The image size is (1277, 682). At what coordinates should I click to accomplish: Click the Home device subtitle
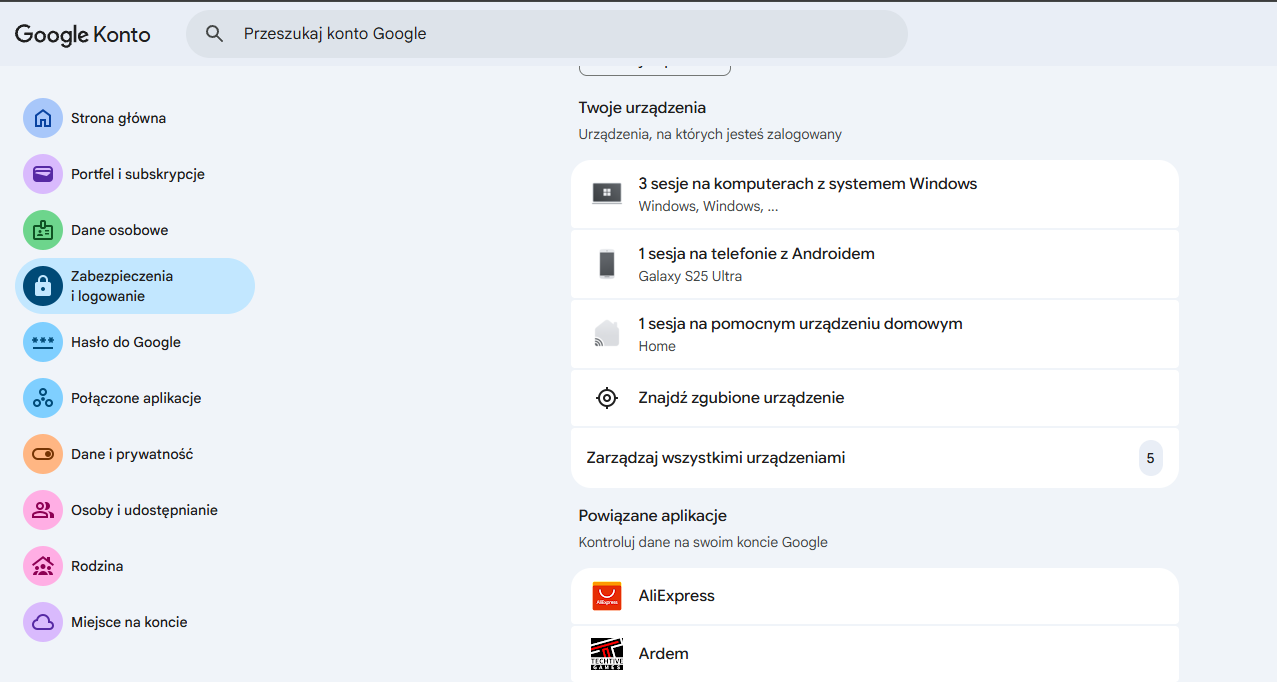click(657, 346)
